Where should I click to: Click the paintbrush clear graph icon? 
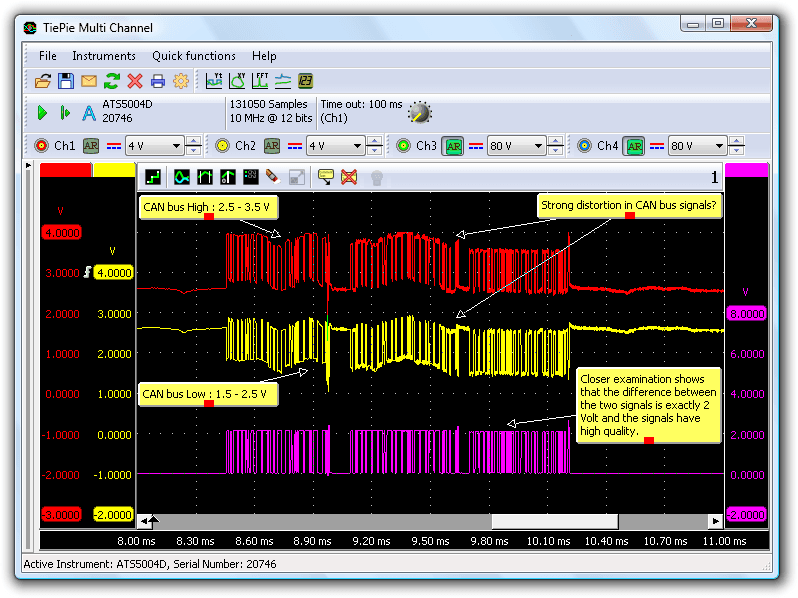coord(273,177)
